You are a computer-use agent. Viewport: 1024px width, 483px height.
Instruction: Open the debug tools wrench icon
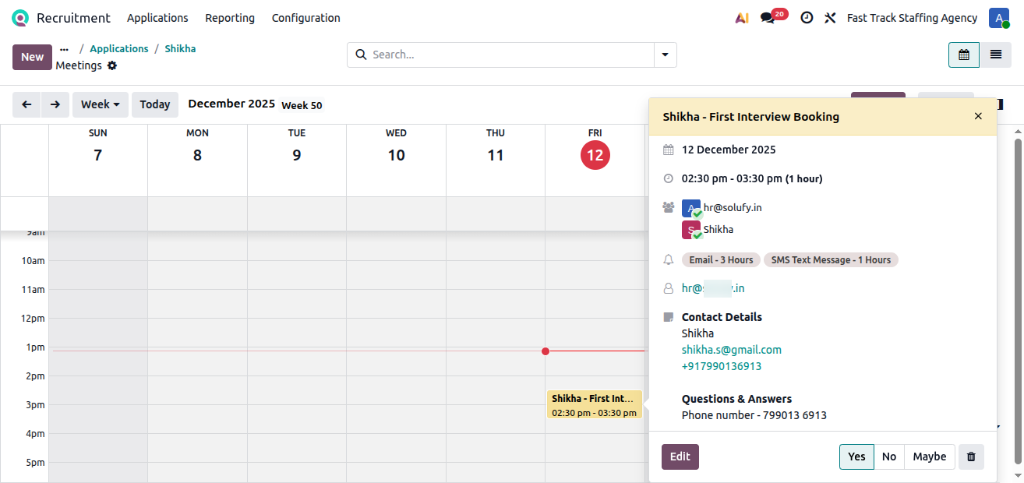[x=830, y=18]
